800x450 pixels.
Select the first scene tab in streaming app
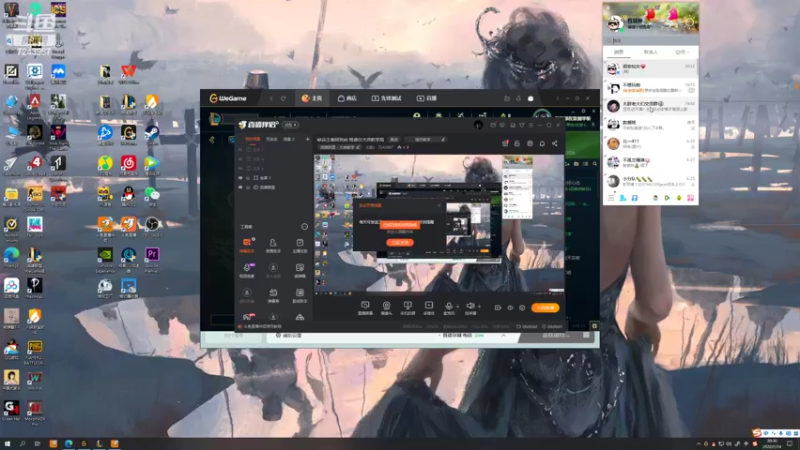[253, 139]
